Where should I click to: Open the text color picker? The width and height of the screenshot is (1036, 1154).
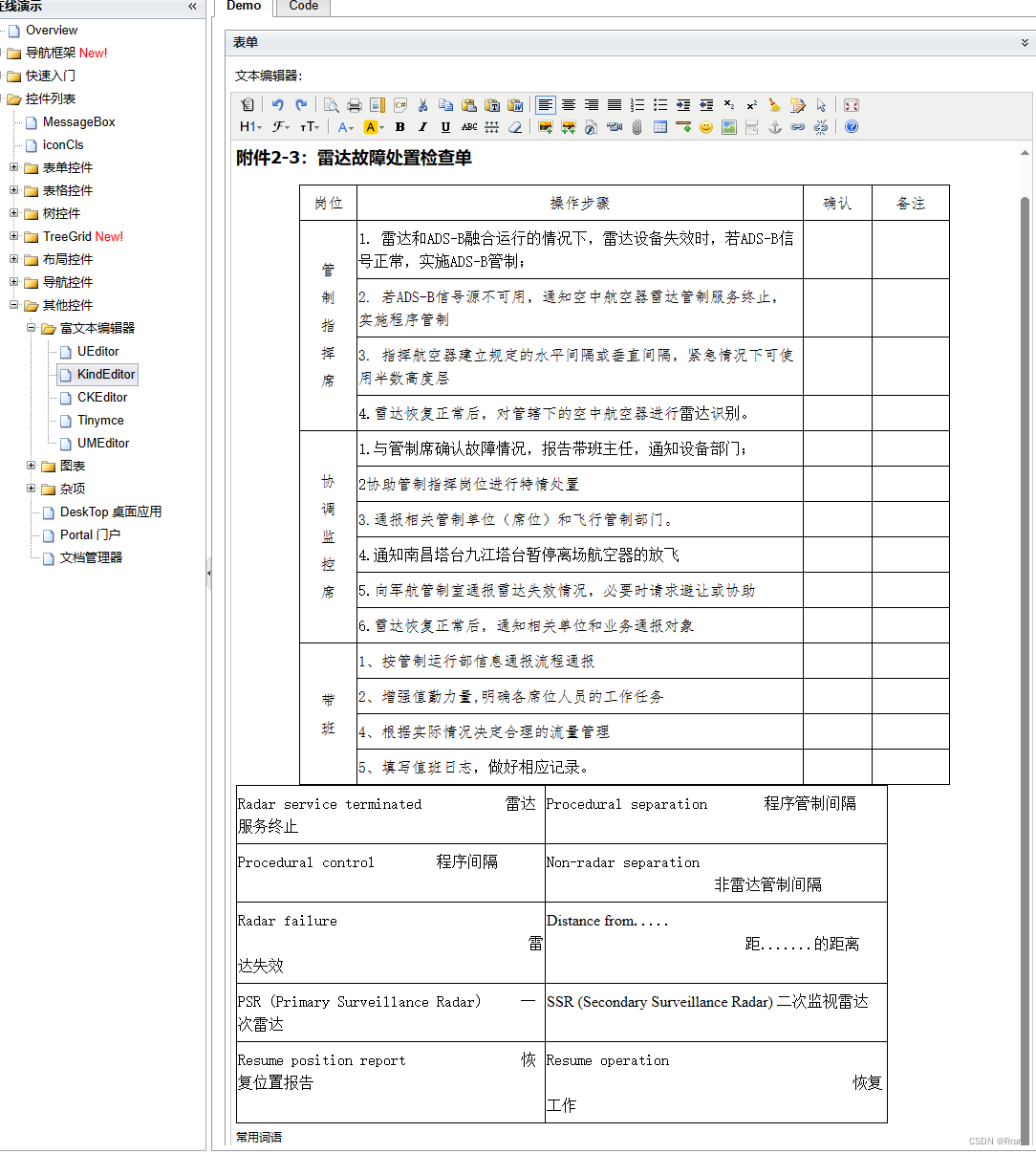(x=345, y=127)
